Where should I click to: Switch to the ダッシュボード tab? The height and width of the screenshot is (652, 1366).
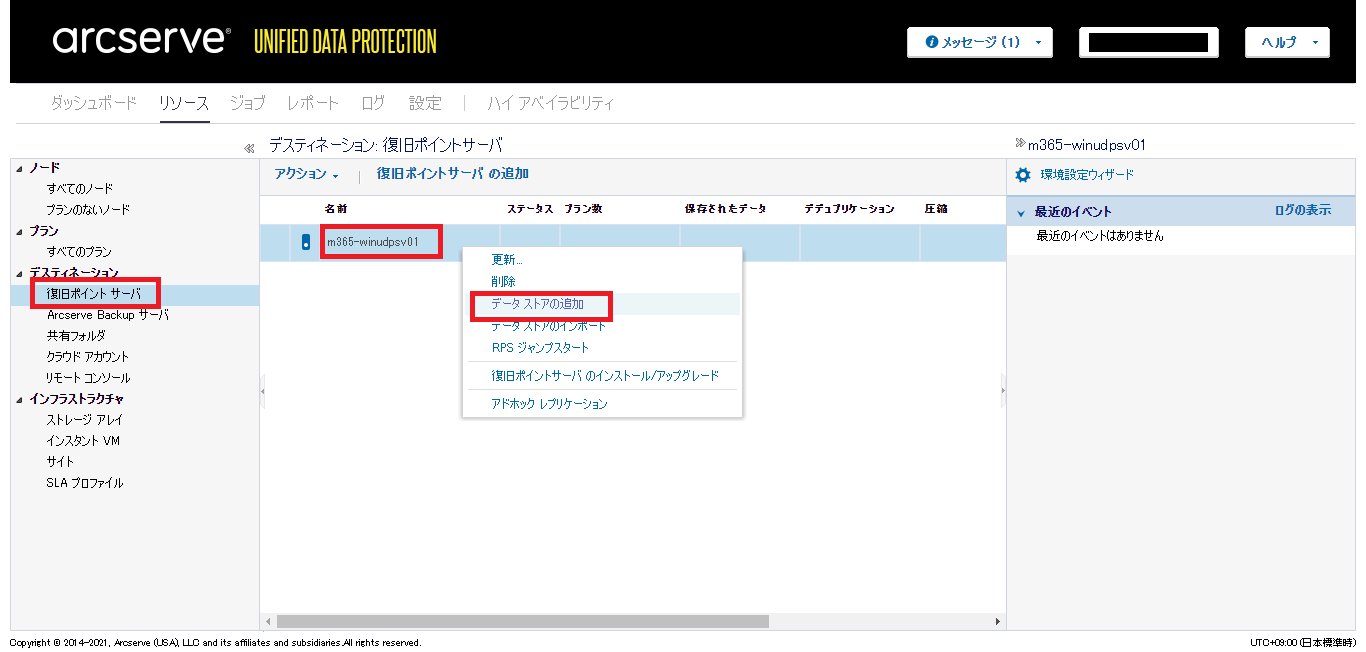pos(94,103)
